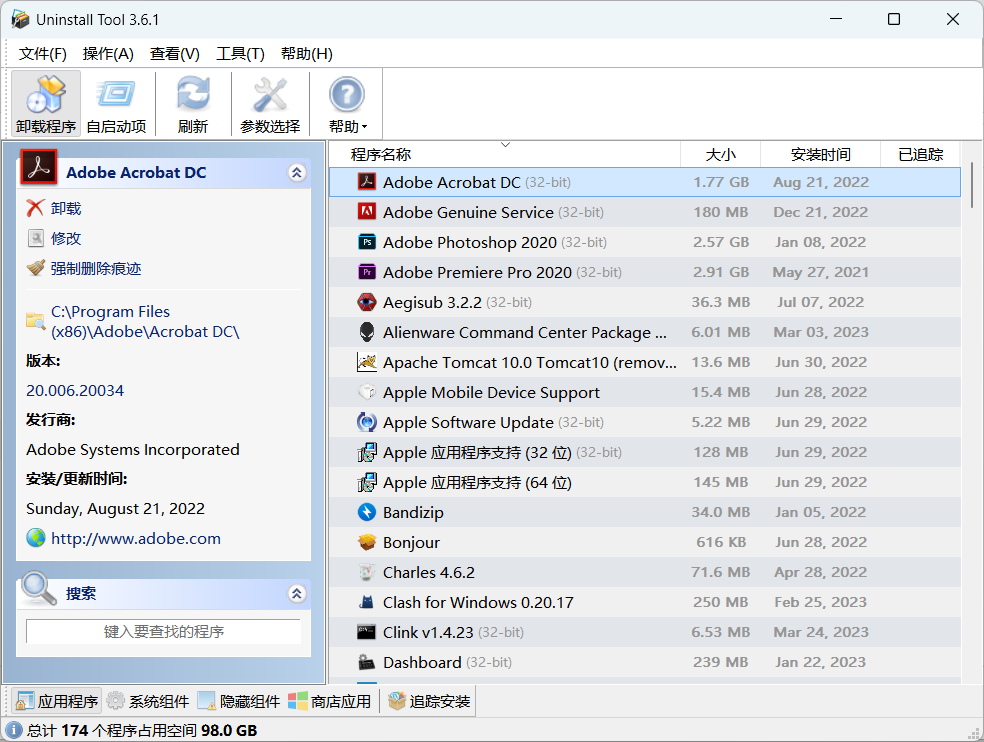The height and width of the screenshot is (742, 984).
Task: Open 参数选择 preferences toolbar icon
Action: [x=270, y=104]
